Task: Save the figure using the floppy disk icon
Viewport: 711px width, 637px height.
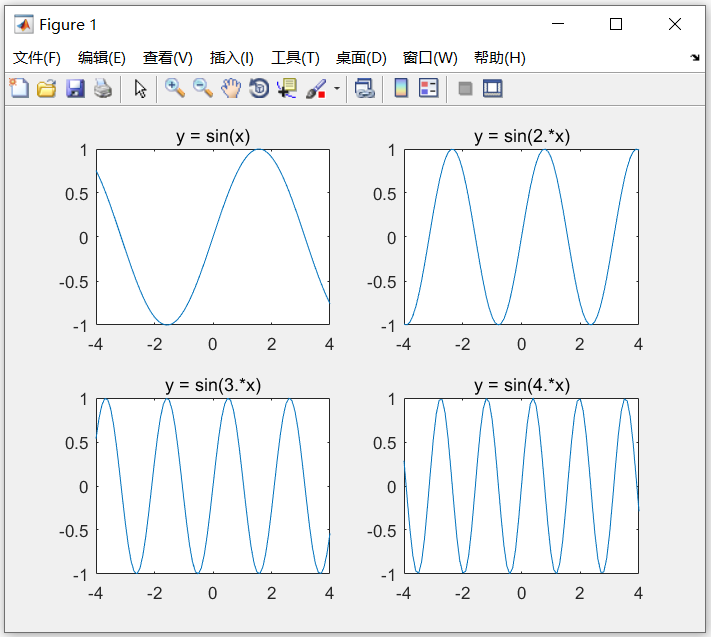Action: click(x=75, y=88)
